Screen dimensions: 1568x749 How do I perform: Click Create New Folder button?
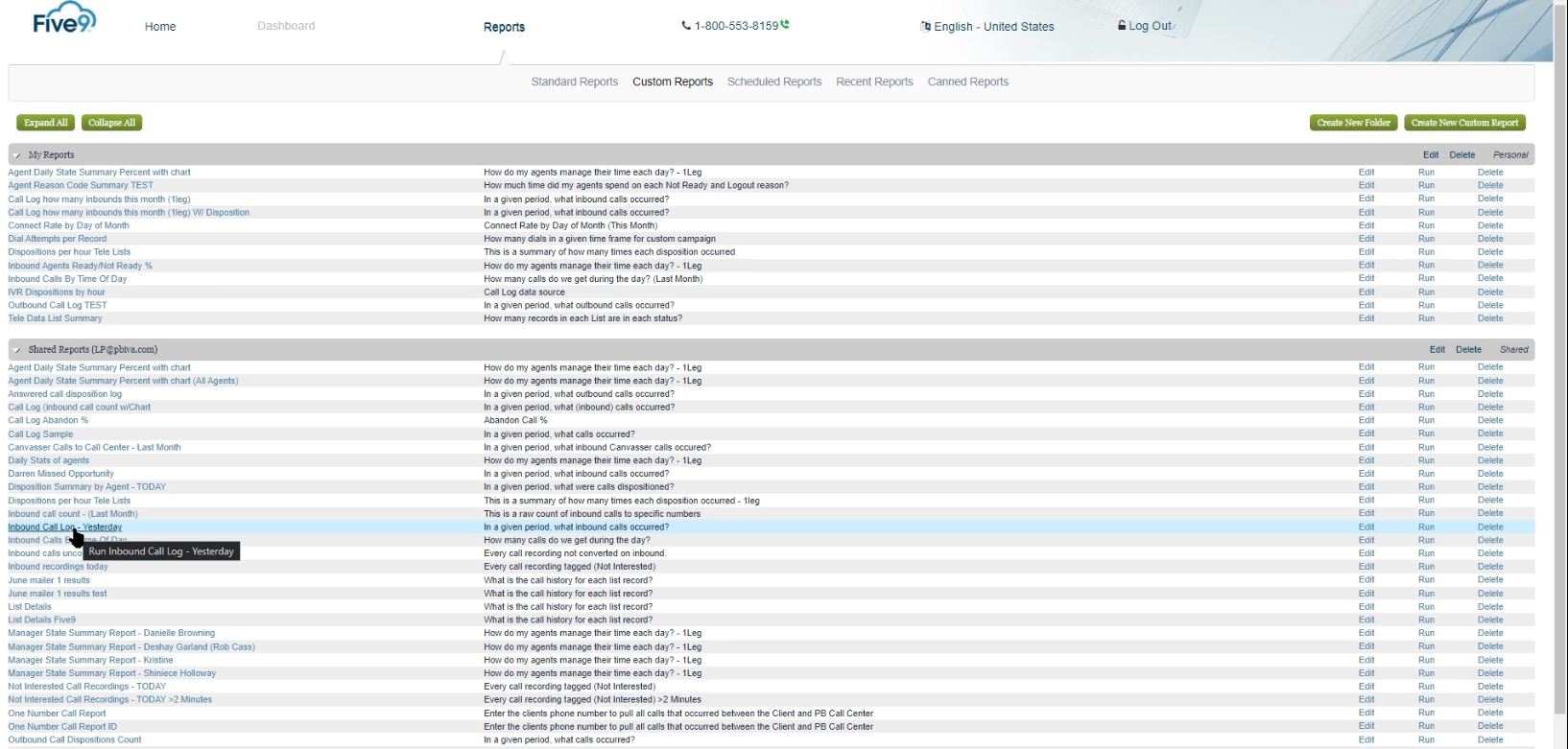pyautogui.click(x=1353, y=123)
